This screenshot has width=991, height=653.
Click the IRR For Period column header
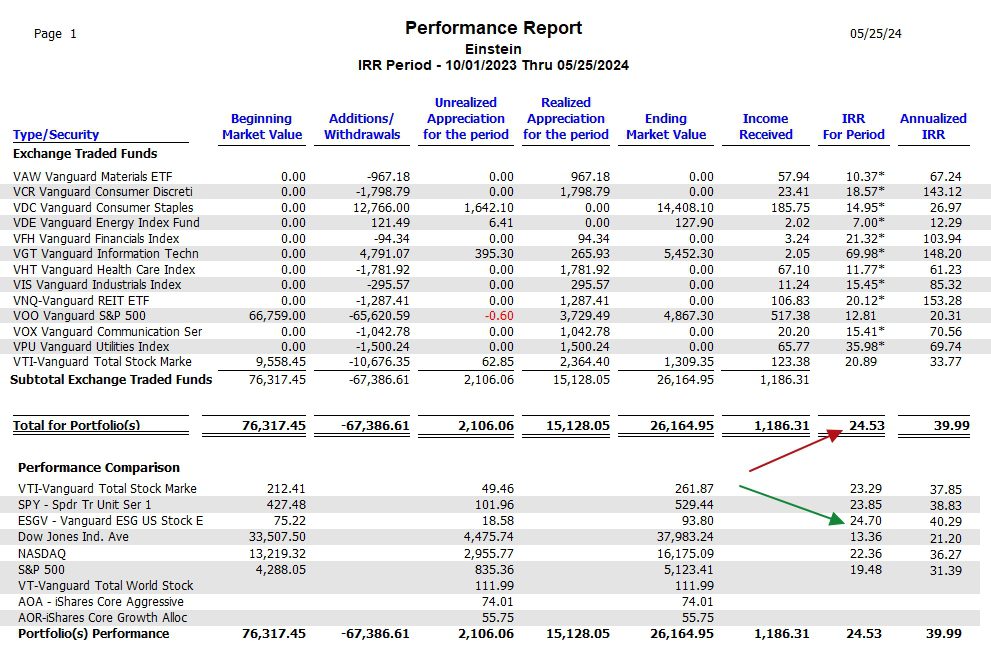[x=853, y=126]
